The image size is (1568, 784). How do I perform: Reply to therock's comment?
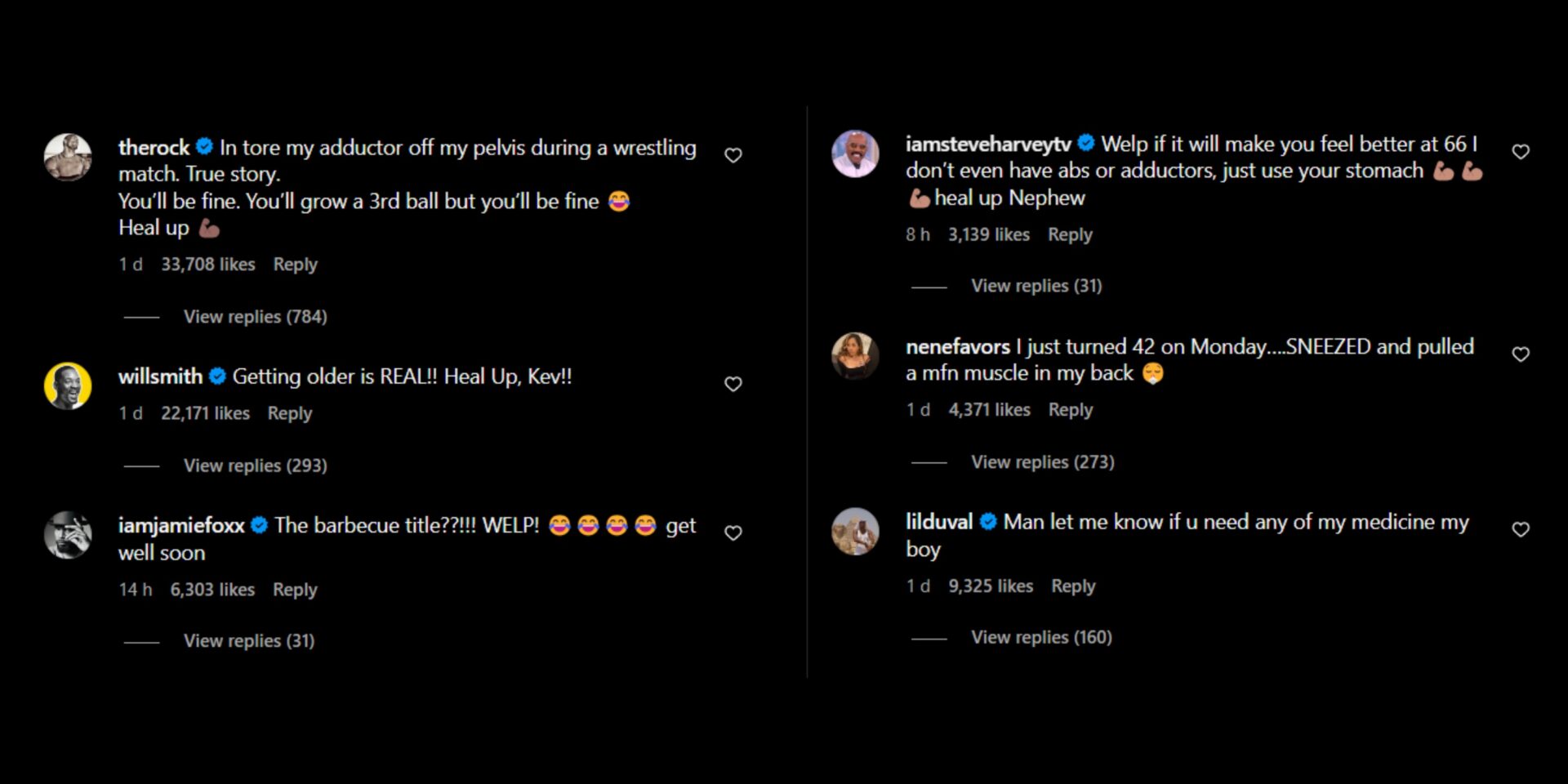[x=295, y=265]
